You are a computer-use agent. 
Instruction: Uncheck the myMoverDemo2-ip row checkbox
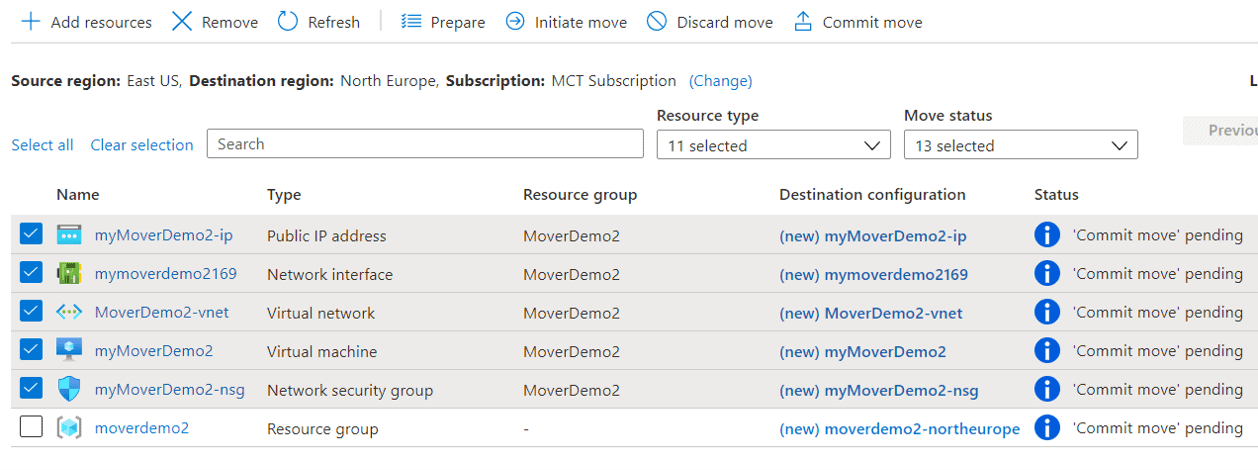point(31,234)
